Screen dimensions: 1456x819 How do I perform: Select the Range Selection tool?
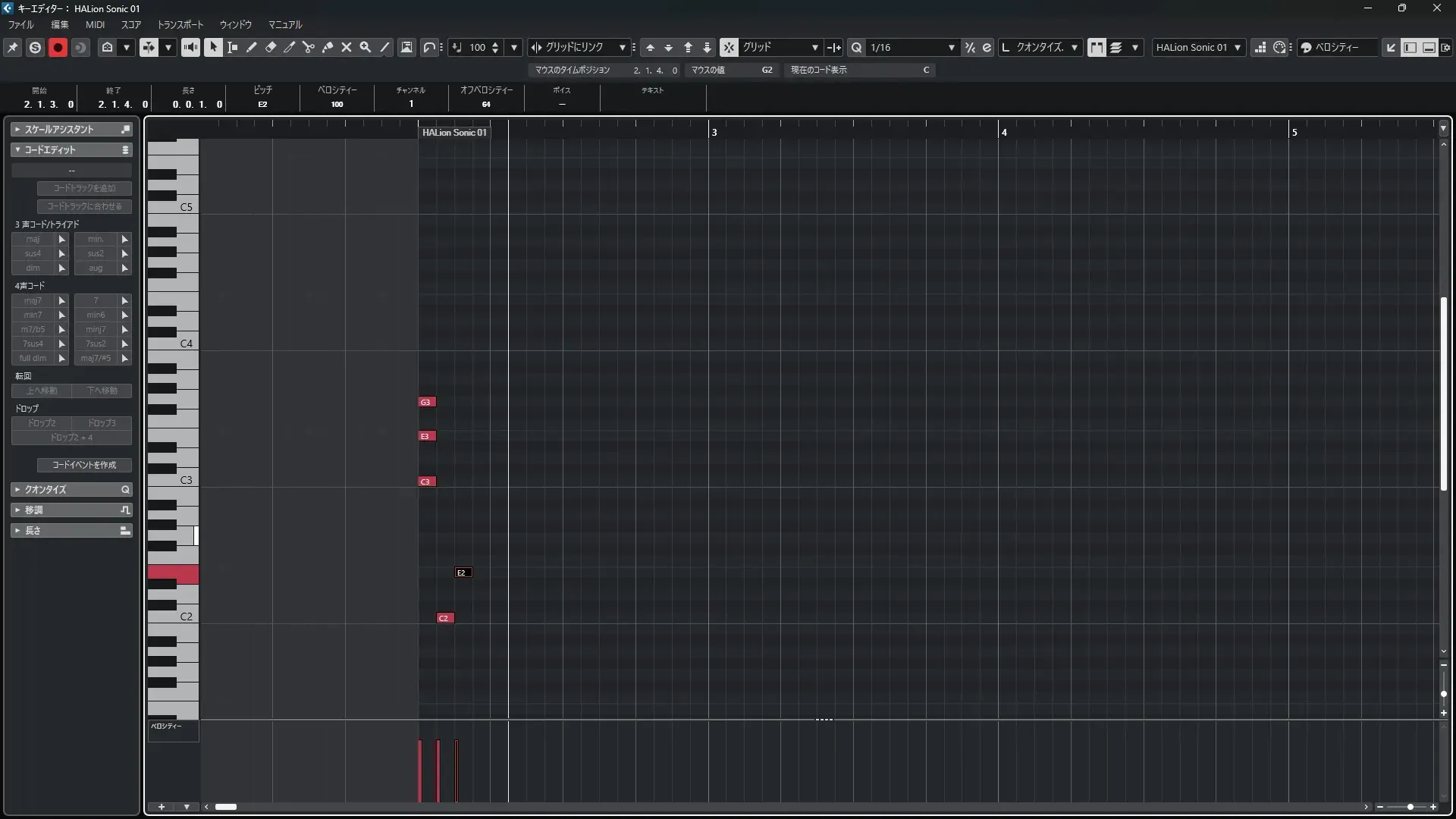(233, 47)
